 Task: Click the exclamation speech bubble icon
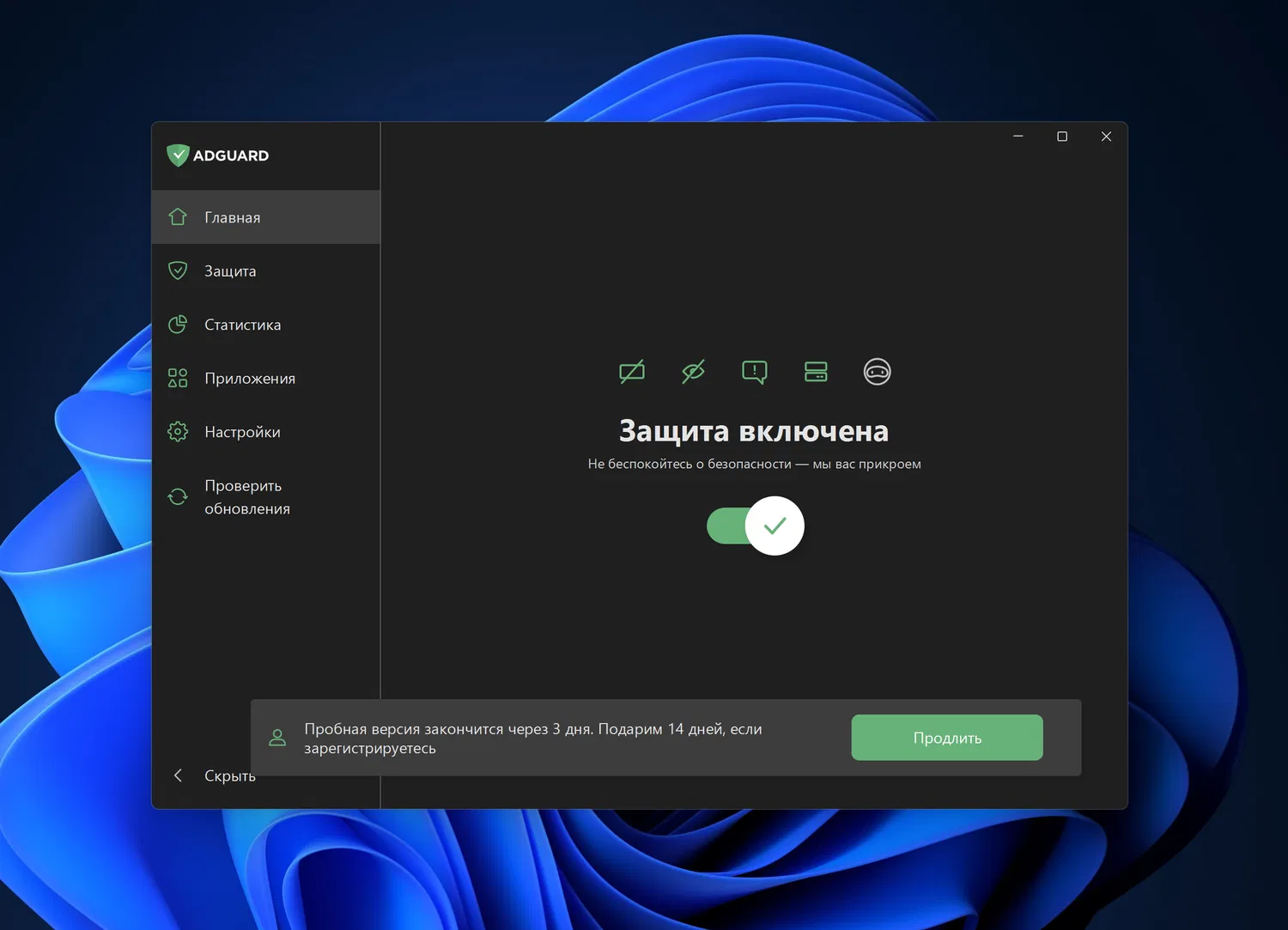[755, 372]
